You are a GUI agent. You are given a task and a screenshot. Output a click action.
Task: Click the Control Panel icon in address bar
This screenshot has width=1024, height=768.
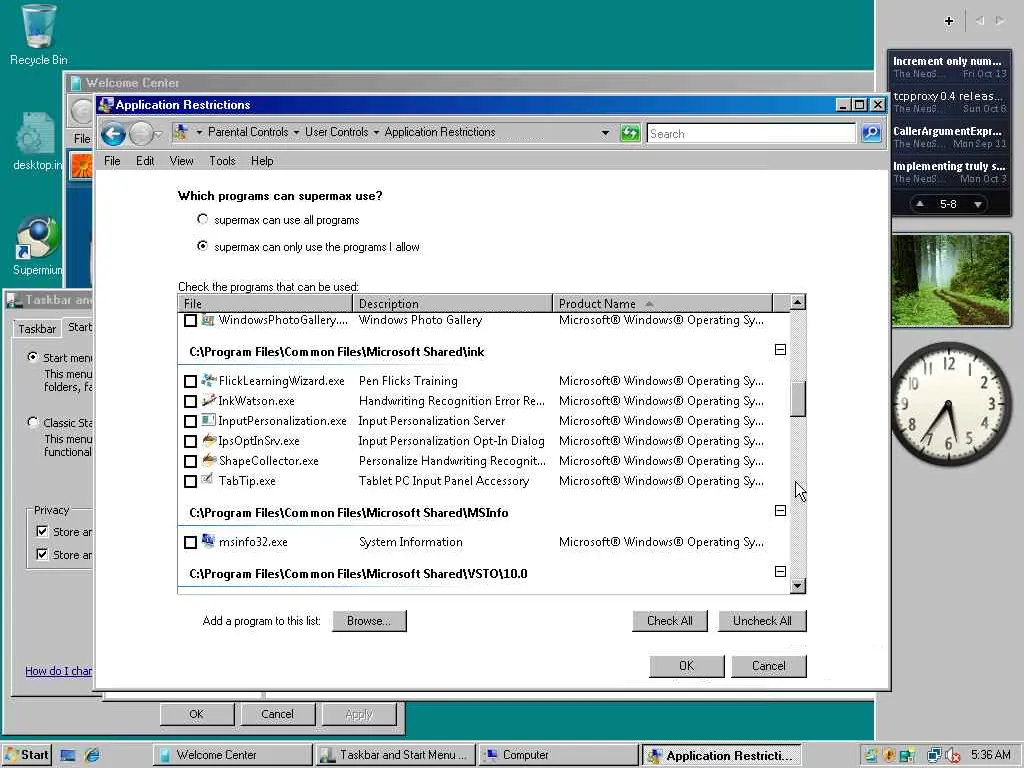click(181, 133)
